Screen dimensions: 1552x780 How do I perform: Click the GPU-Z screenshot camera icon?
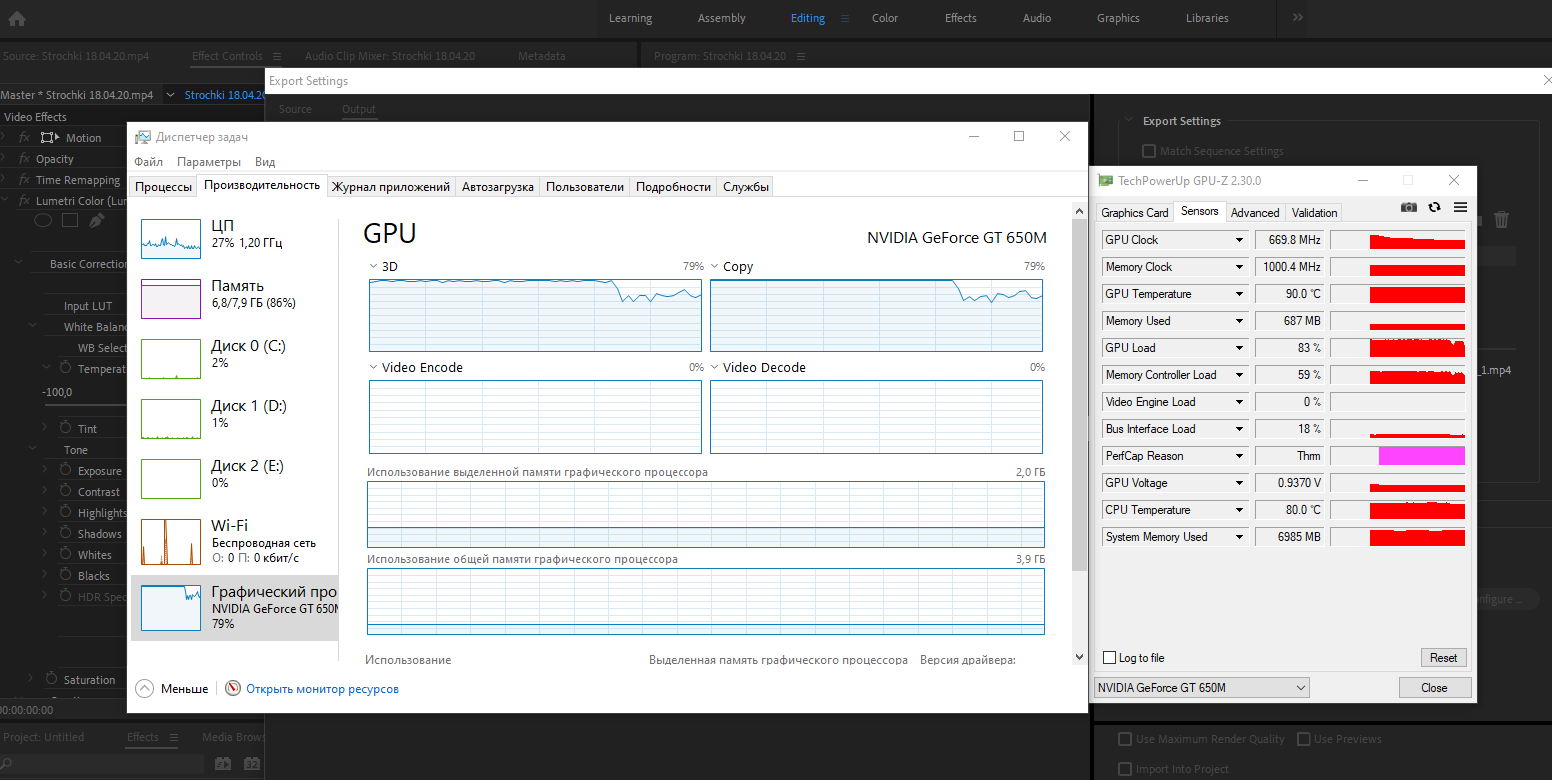click(1409, 207)
